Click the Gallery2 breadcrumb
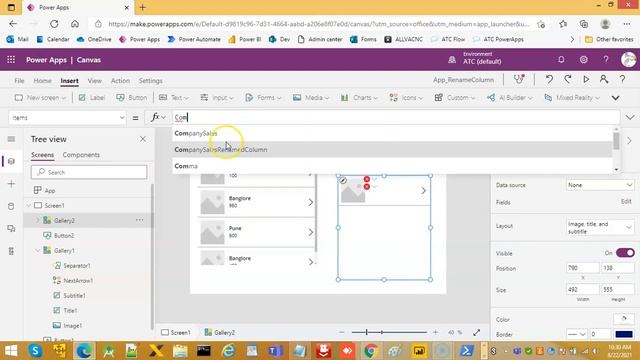 click(220, 332)
